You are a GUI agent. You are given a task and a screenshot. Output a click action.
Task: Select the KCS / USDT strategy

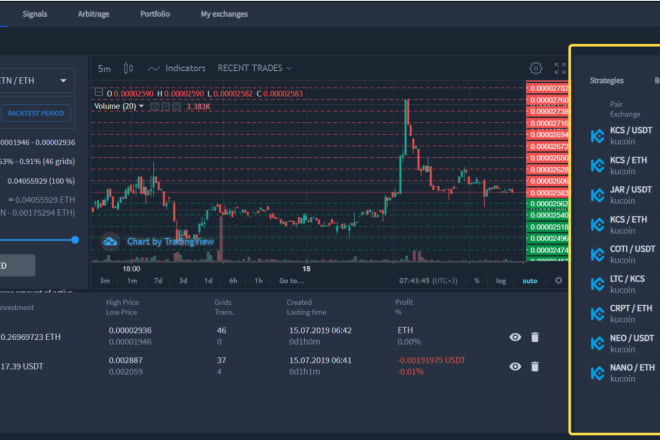(x=631, y=130)
